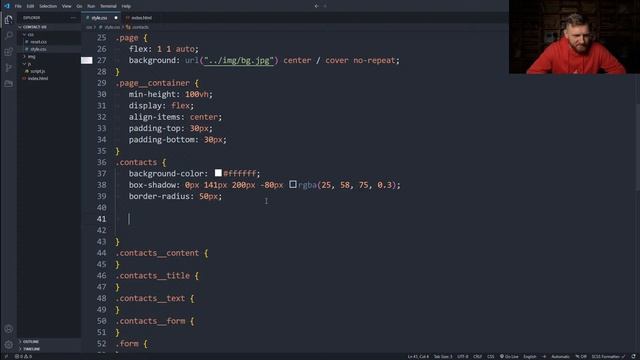Open Explorer panel more actions ellipsis
Screen dimensions: 640x360
(x=73, y=18)
